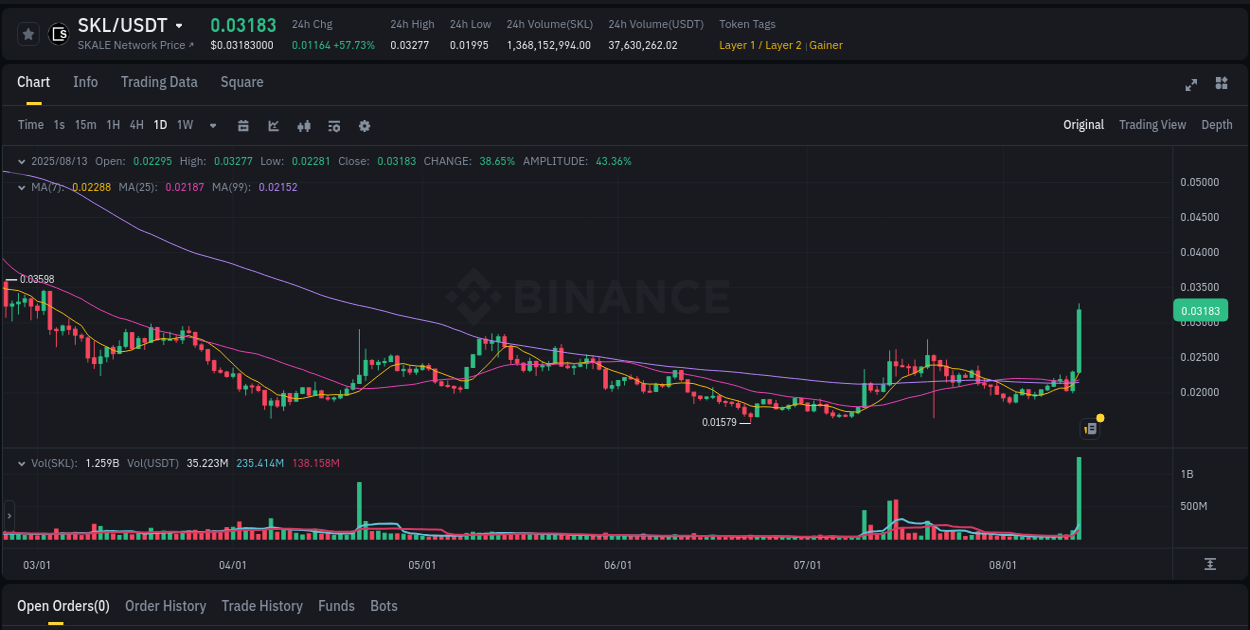Image resolution: width=1250 pixels, height=630 pixels.
Task: Collapse the OHLC data row chevron
Action: click(x=22, y=161)
